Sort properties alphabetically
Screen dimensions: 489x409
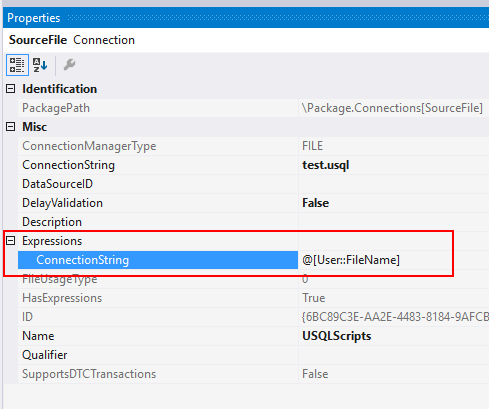click(x=40, y=65)
